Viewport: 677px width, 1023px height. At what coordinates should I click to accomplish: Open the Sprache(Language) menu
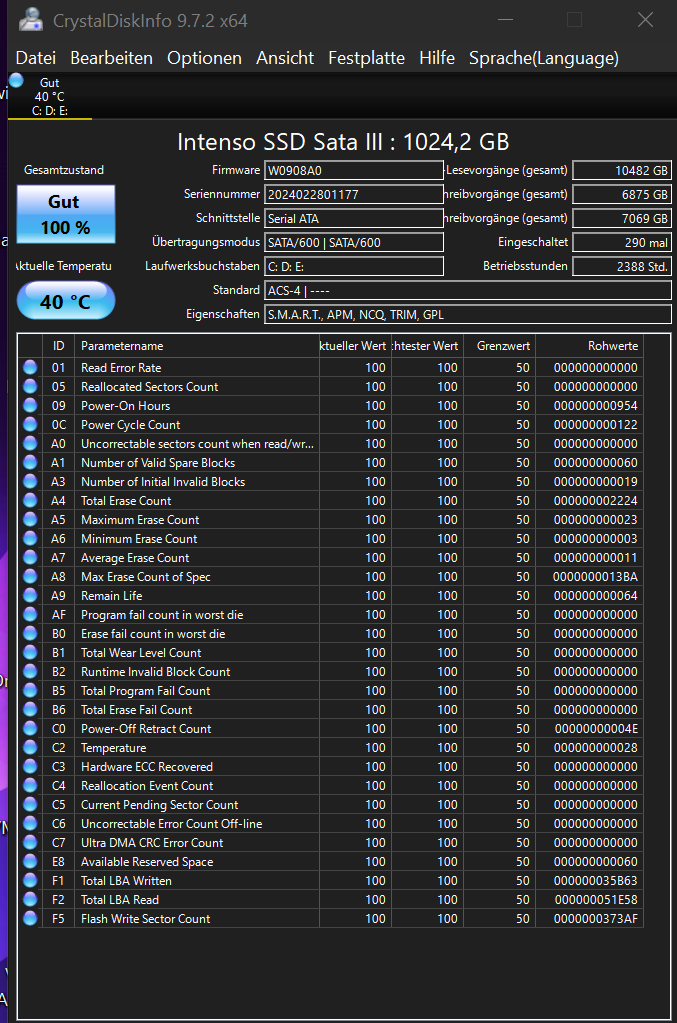click(x=544, y=58)
